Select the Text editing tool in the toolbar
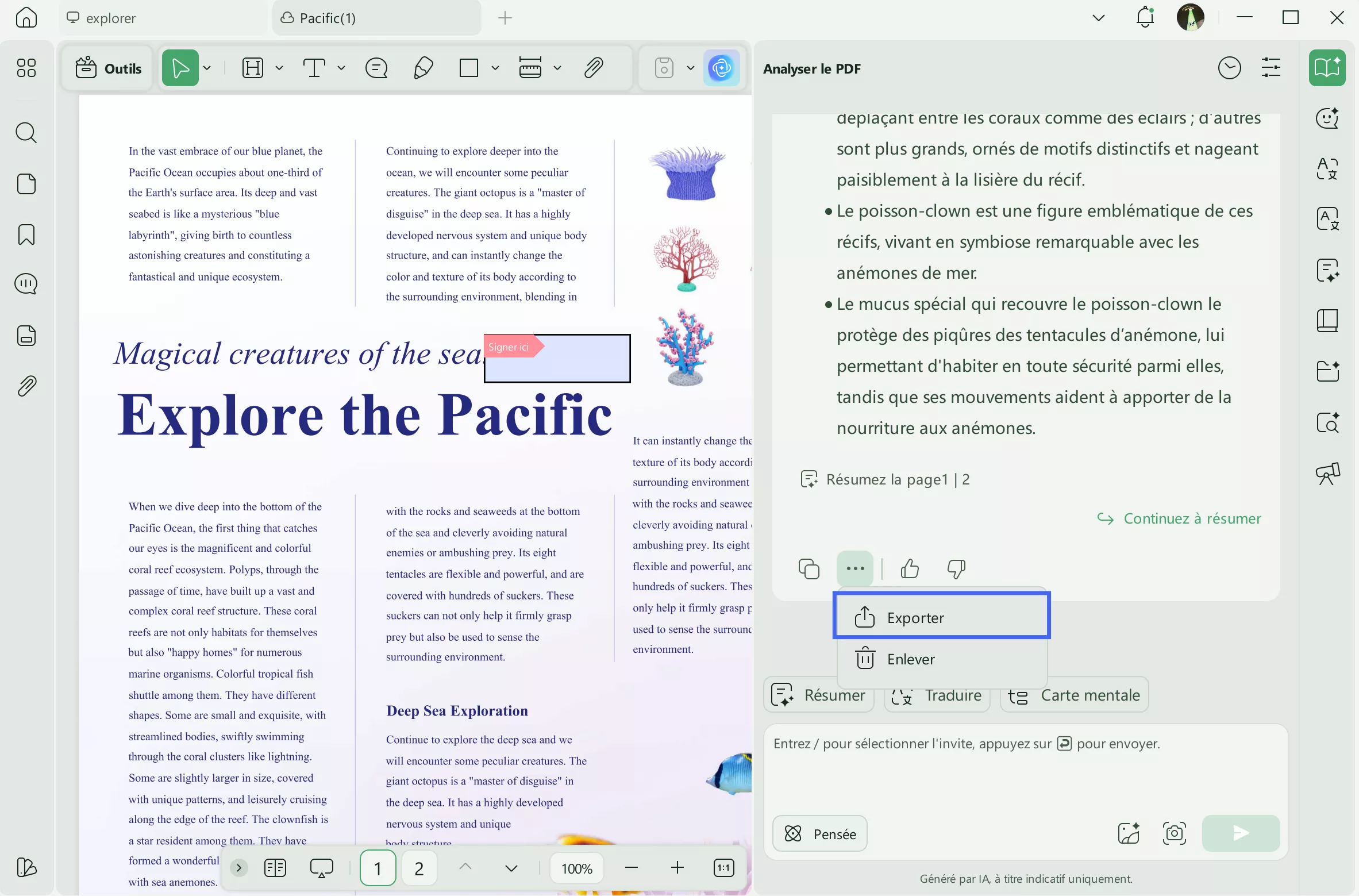 tap(315, 68)
